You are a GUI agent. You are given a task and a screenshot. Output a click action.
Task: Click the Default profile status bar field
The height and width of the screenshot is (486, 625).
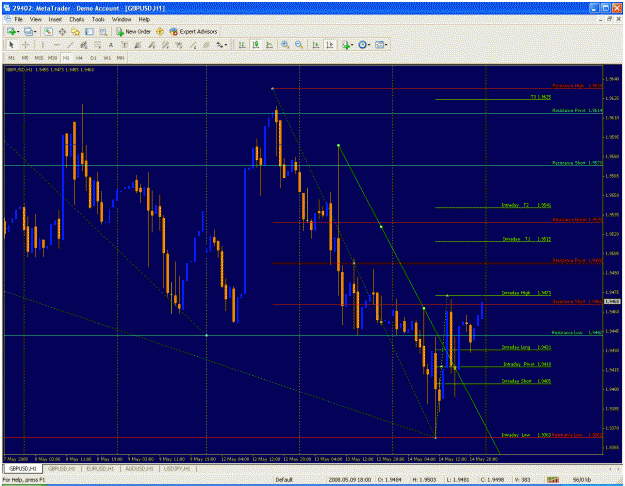[284, 480]
